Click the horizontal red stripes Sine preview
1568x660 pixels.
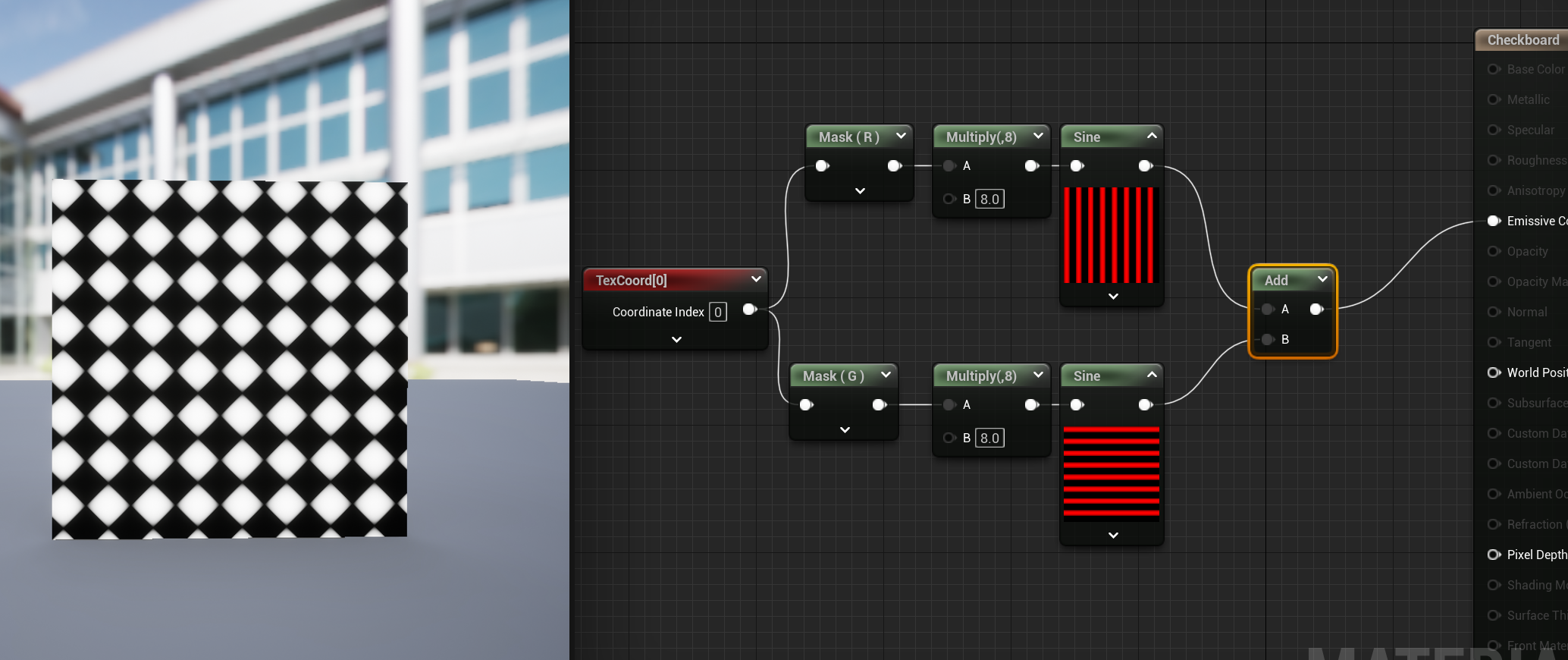[x=1112, y=474]
